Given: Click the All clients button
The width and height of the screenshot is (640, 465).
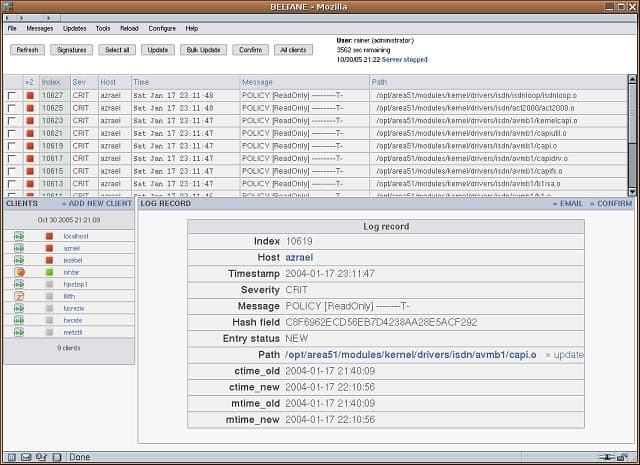Looking at the screenshot, I should (x=293, y=50).
